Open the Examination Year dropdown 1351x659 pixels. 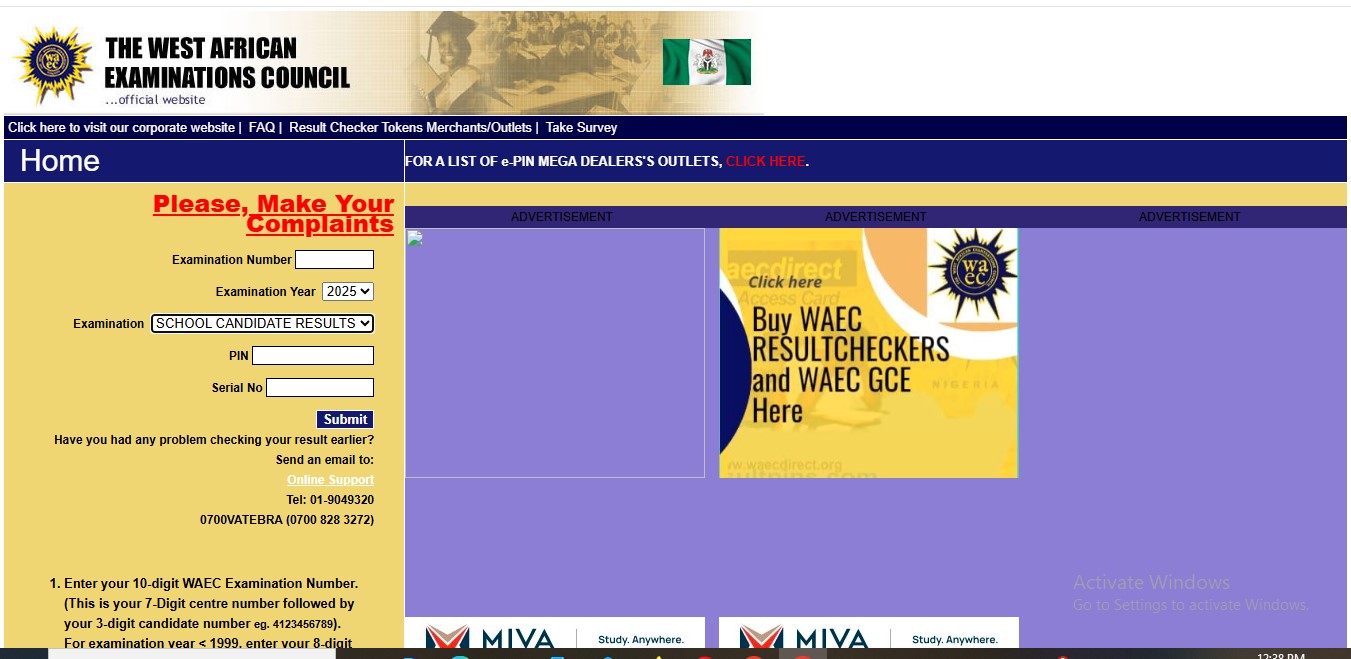[347, 291]
